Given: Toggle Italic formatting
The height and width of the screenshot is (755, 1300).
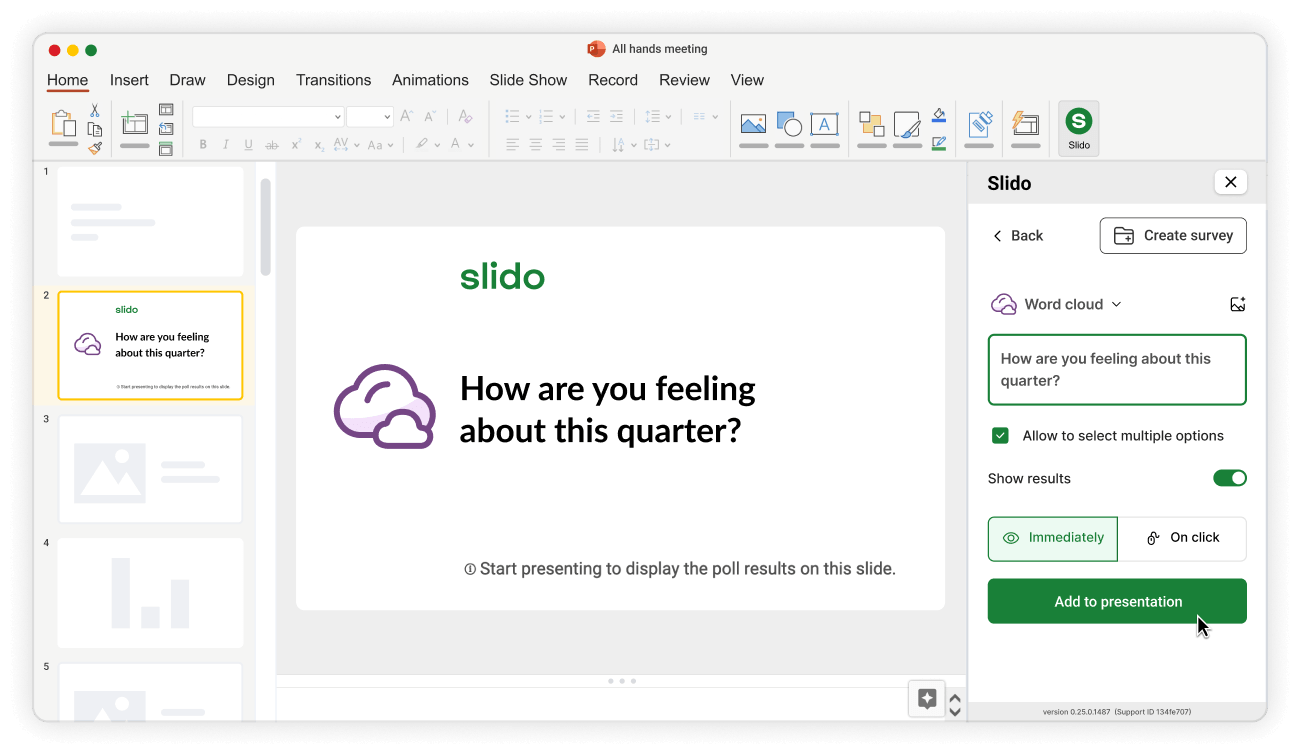Looking at the screenshot, I should point(226,145).
